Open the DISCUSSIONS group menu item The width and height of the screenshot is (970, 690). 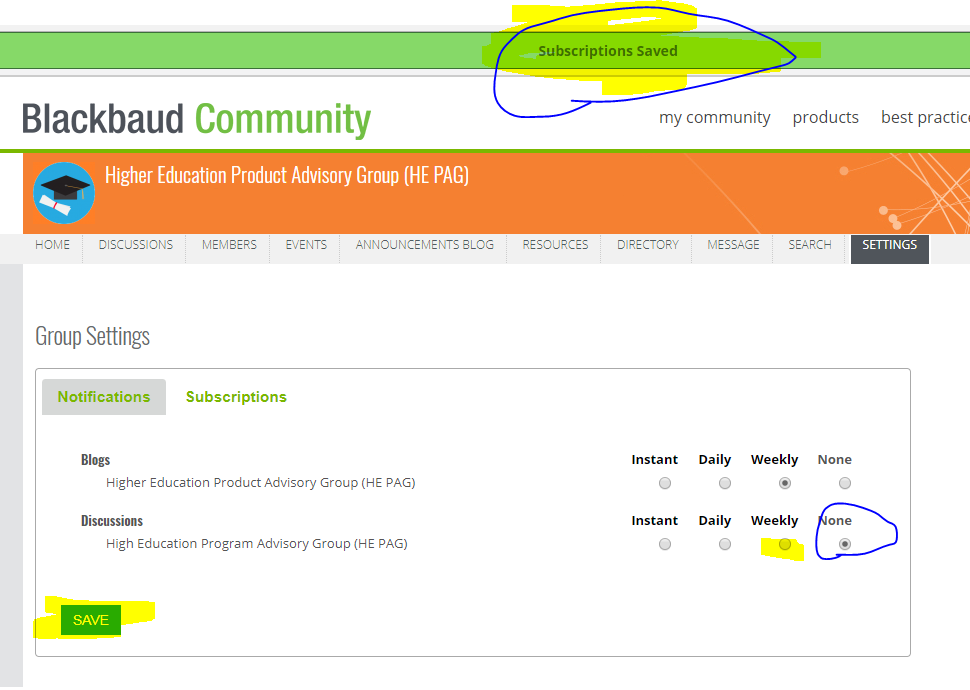(135, 245)
